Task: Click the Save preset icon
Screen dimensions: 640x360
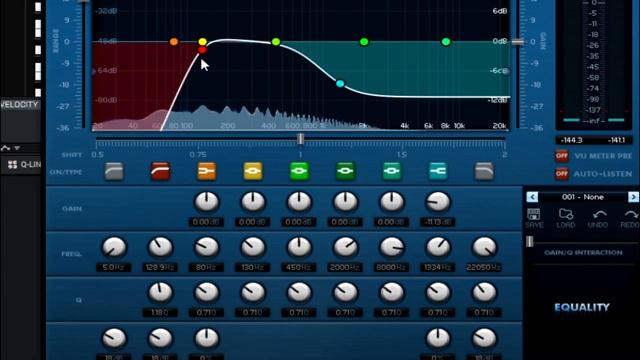Action: (533, 214)
